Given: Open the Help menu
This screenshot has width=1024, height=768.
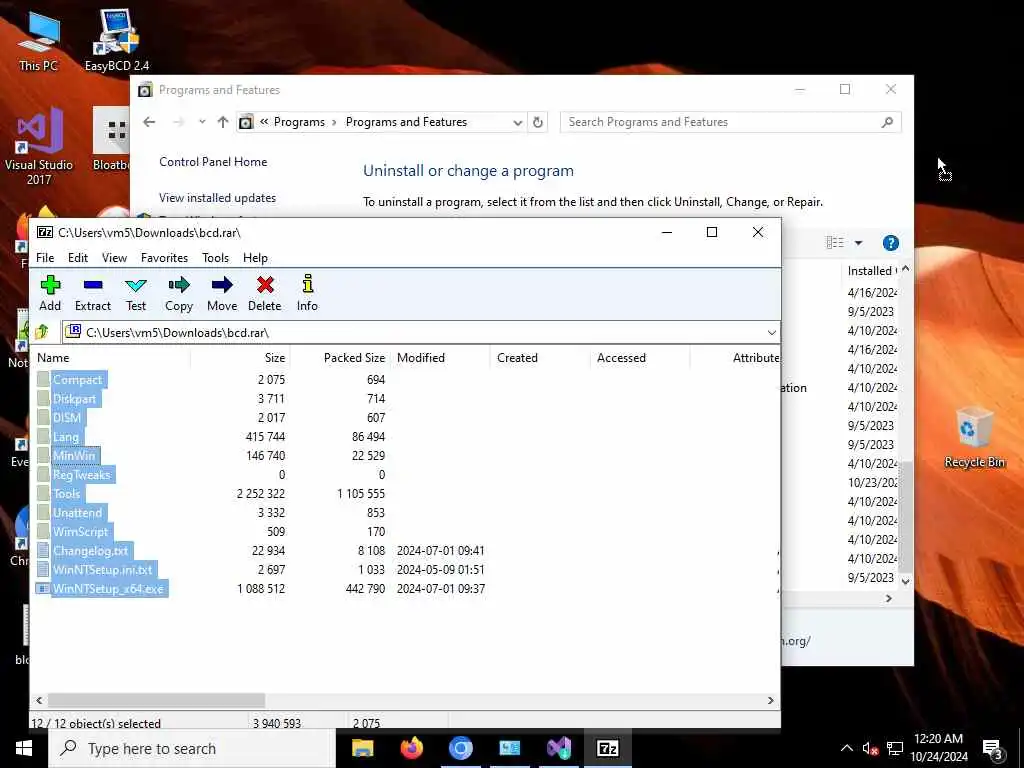Looking at the screenshot, I should (x=255, y=258).
